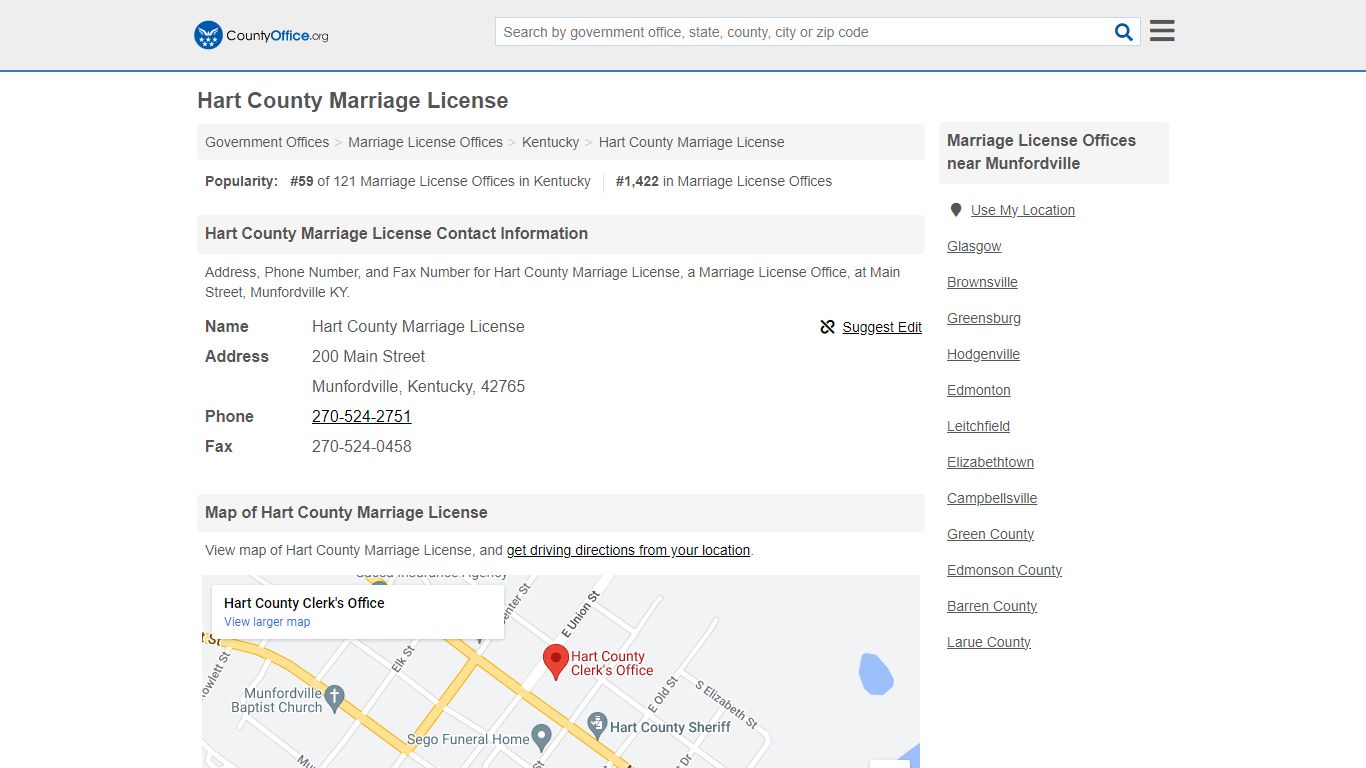Click the Hart County Marriage License page heading
This screenshot has width=1366, height=768.
353,100
